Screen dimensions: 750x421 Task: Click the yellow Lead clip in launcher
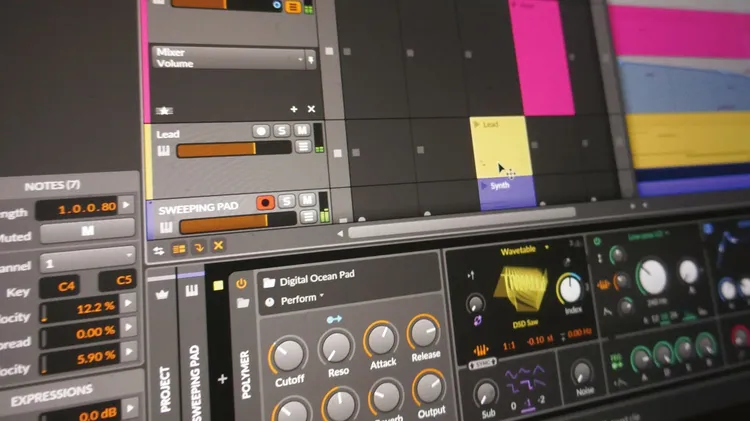(500, 147)
